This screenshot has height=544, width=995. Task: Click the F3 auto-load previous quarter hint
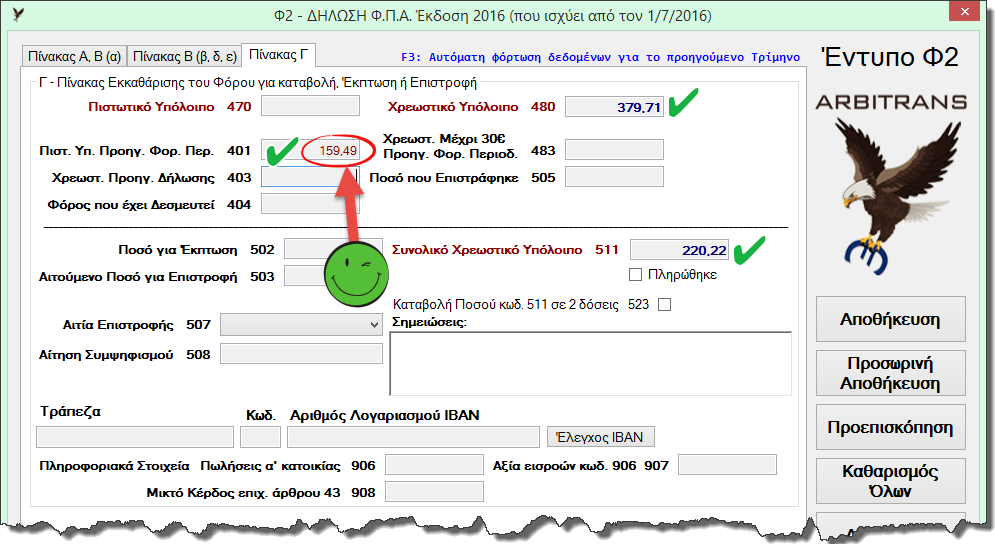click(600, 57)
